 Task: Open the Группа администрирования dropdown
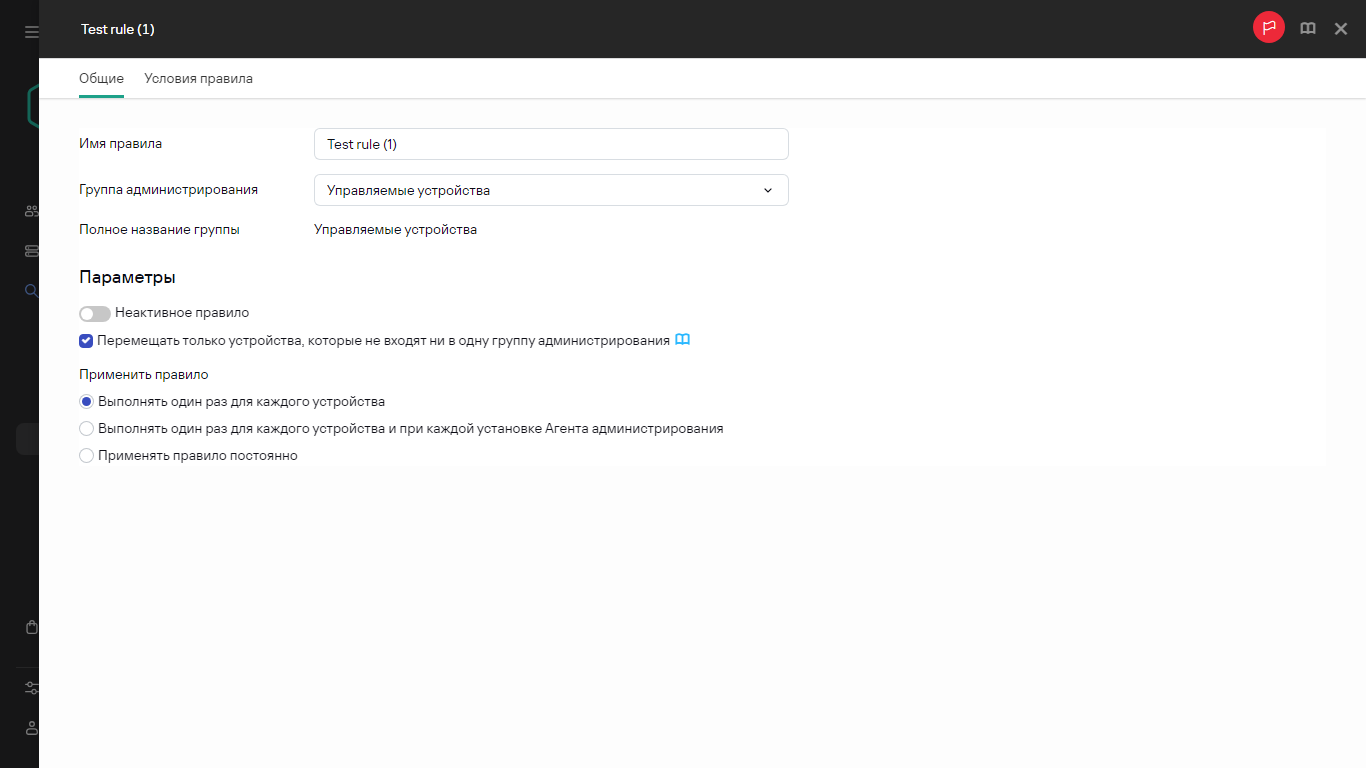[x=550, y=190]
